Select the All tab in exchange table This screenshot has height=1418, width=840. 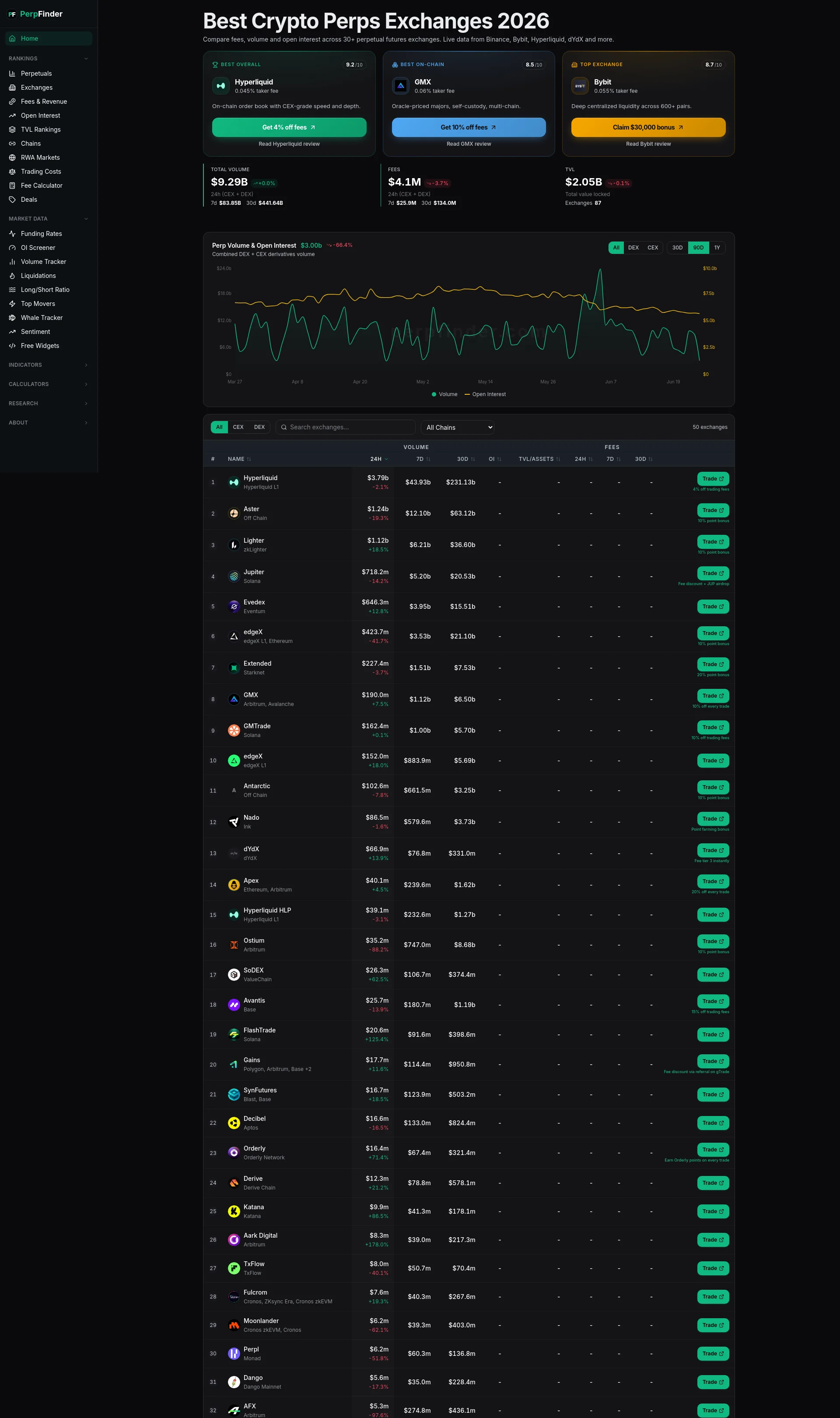219,428
